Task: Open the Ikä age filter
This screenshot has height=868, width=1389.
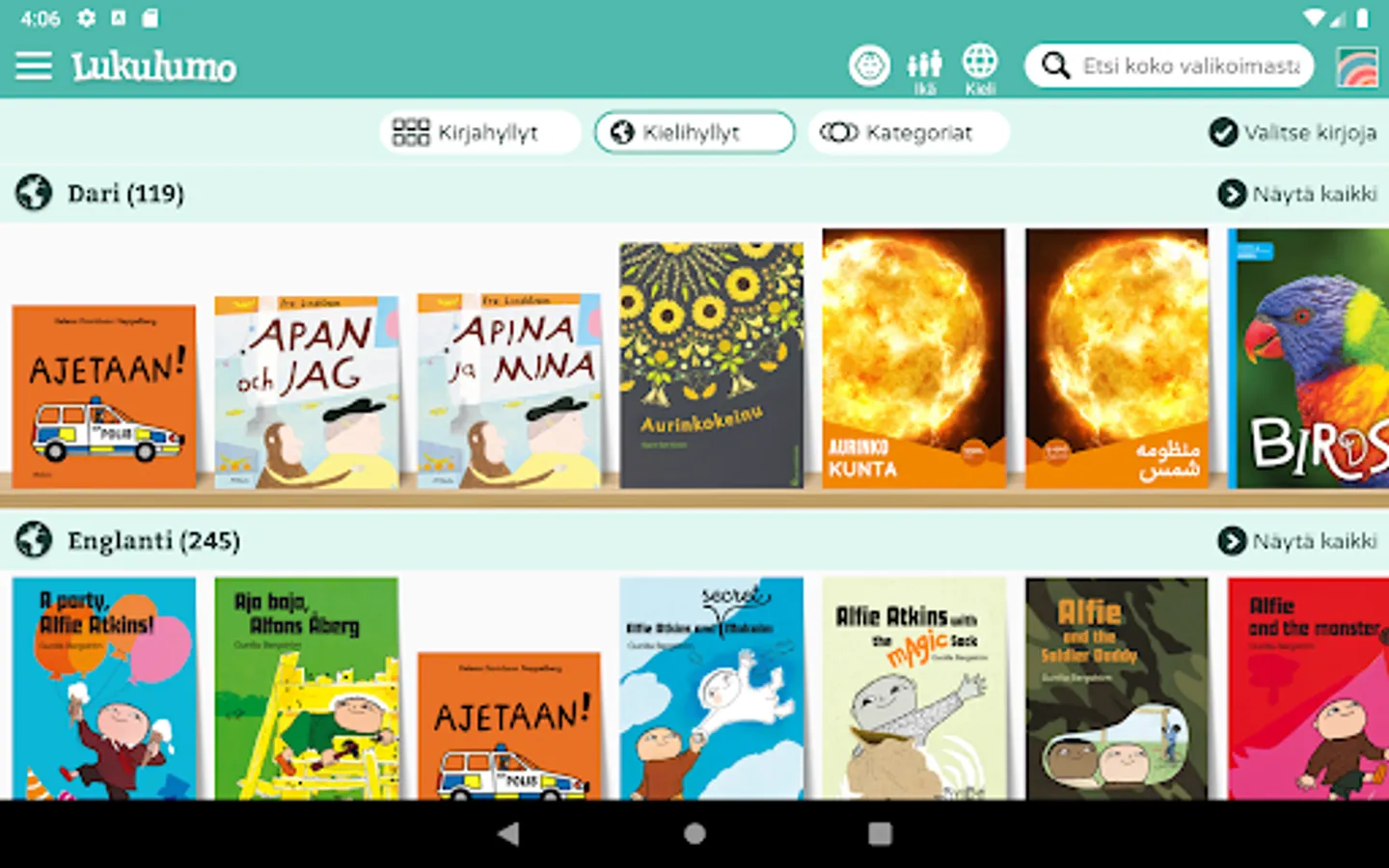Action: click(x=924, y=70)
